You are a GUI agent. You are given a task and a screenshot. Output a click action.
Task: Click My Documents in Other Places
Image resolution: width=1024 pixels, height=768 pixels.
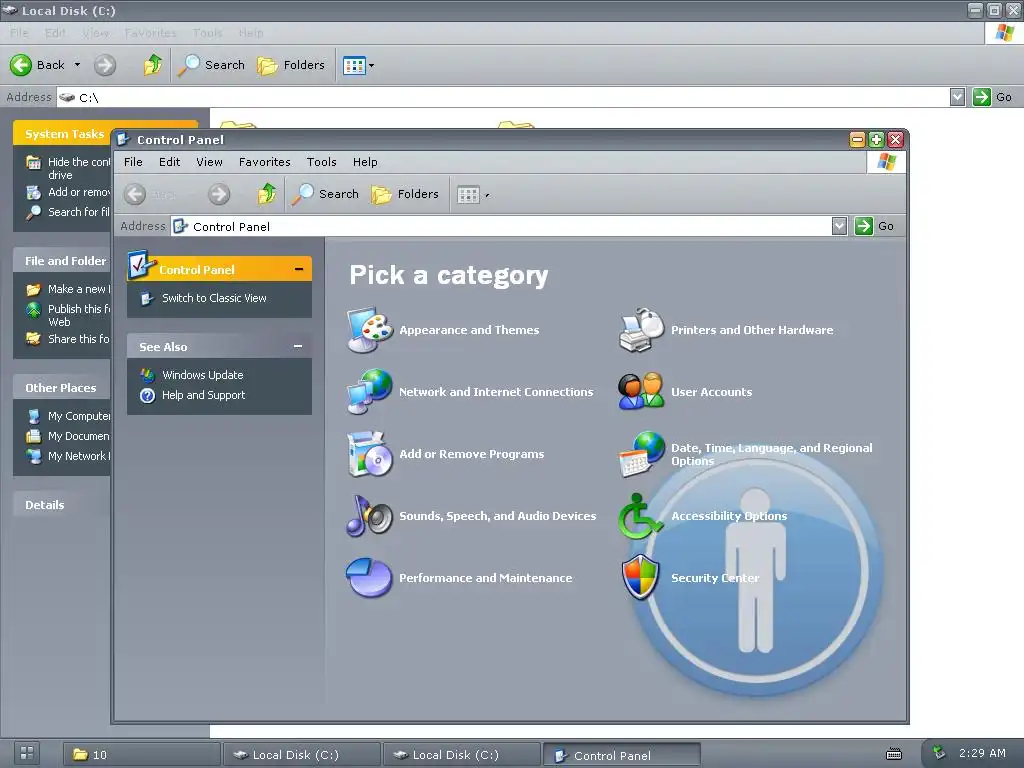68,436
